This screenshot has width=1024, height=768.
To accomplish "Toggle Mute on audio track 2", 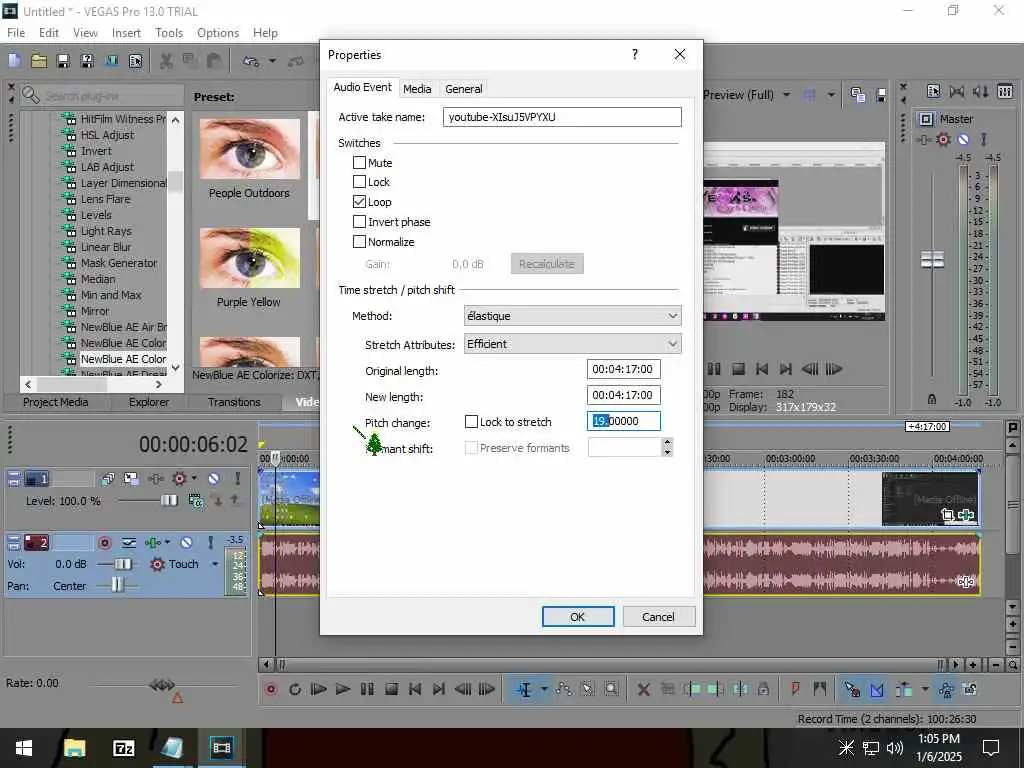I will 187,543.
